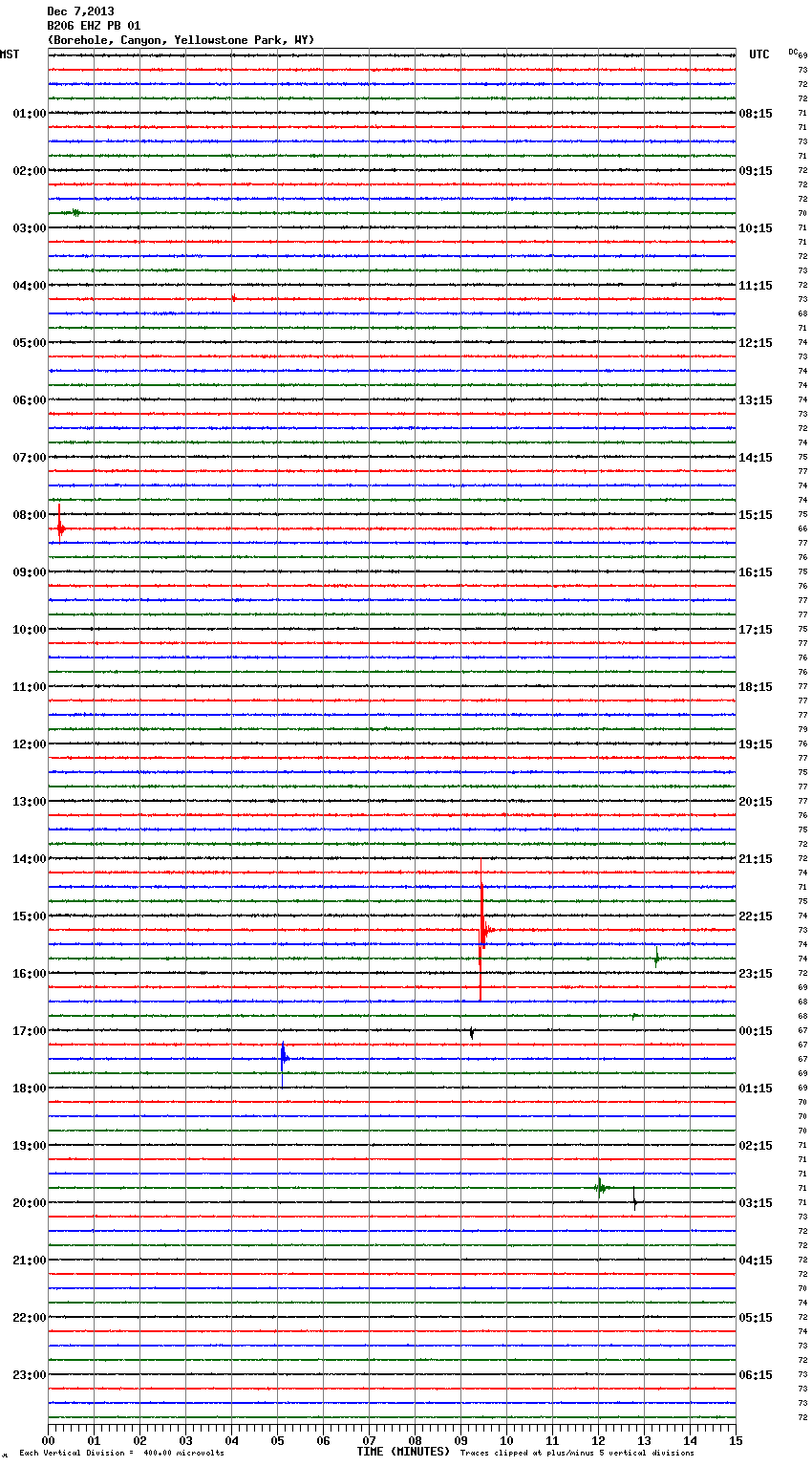Click the 00:15 UTC time label

(756, 1031)
